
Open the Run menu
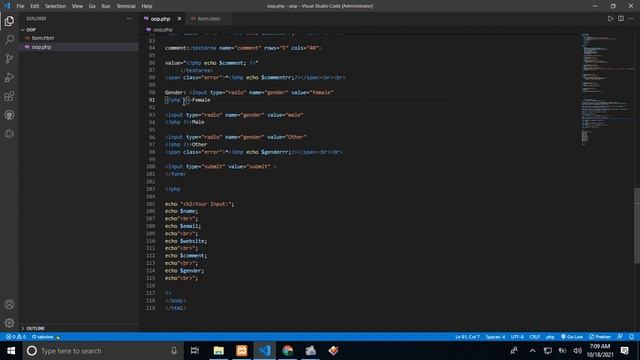point(106,6)
